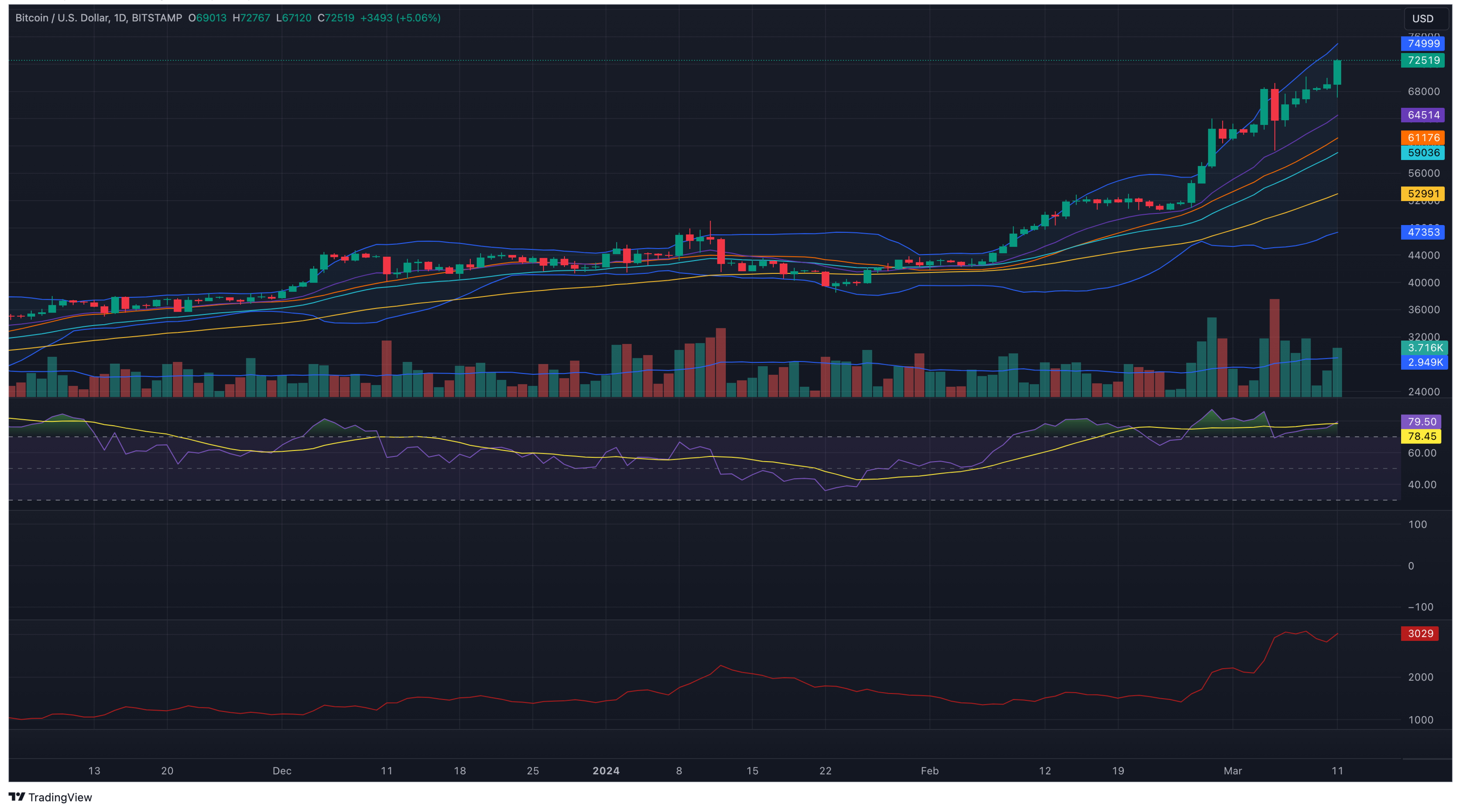Click the Feb label on time axis
This screenshot has width=1461, height=812.
point(929,771)
